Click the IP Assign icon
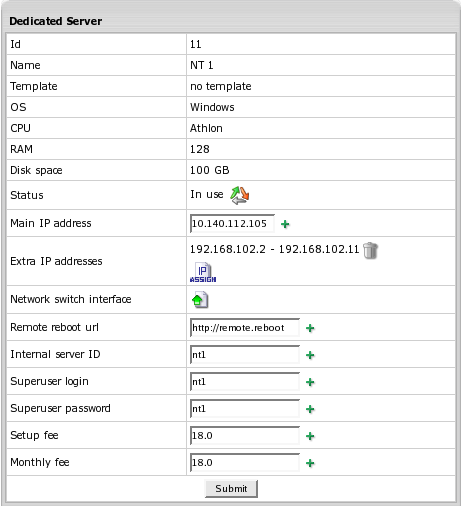The image size is (461, 506). click(x=203, y=273)
